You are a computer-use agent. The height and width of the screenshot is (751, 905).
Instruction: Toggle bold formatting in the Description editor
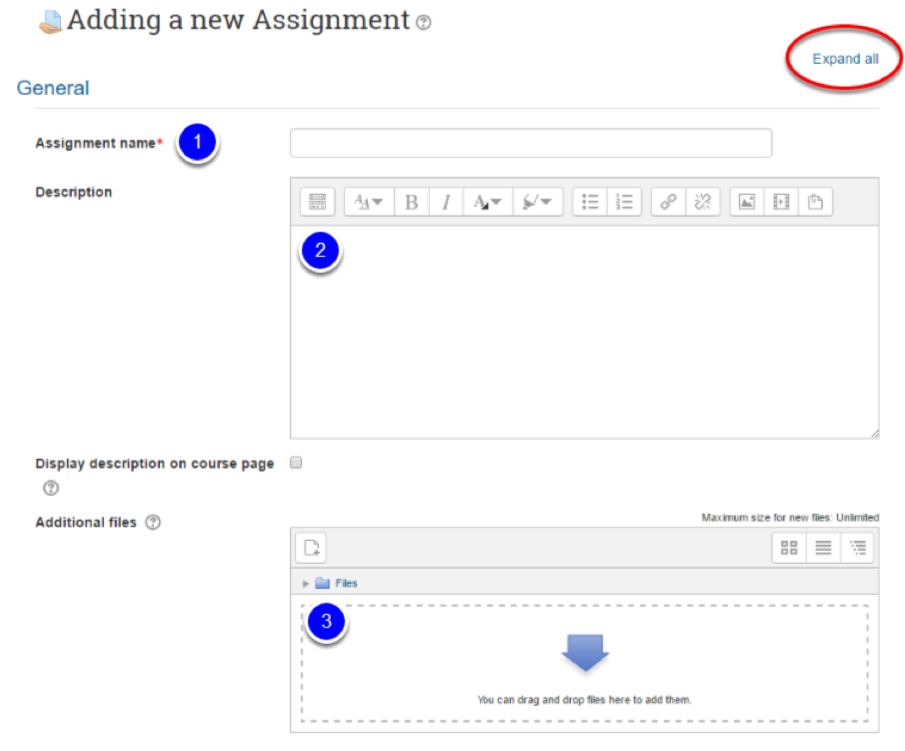[411, 201]
